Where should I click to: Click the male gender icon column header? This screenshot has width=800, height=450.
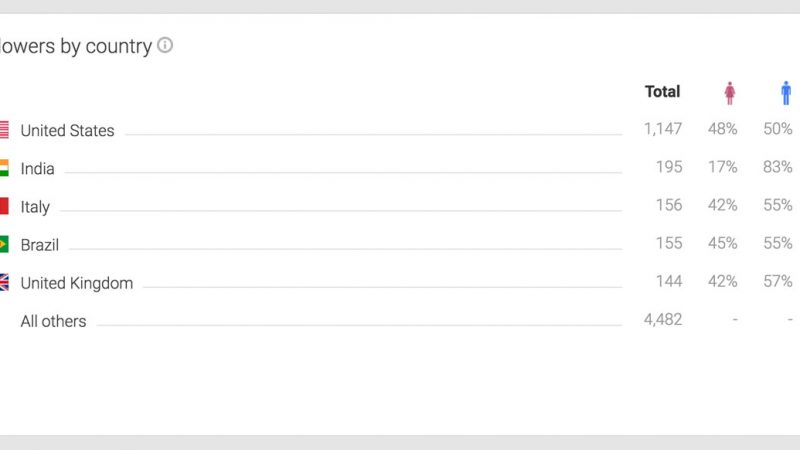pos(786,93)
